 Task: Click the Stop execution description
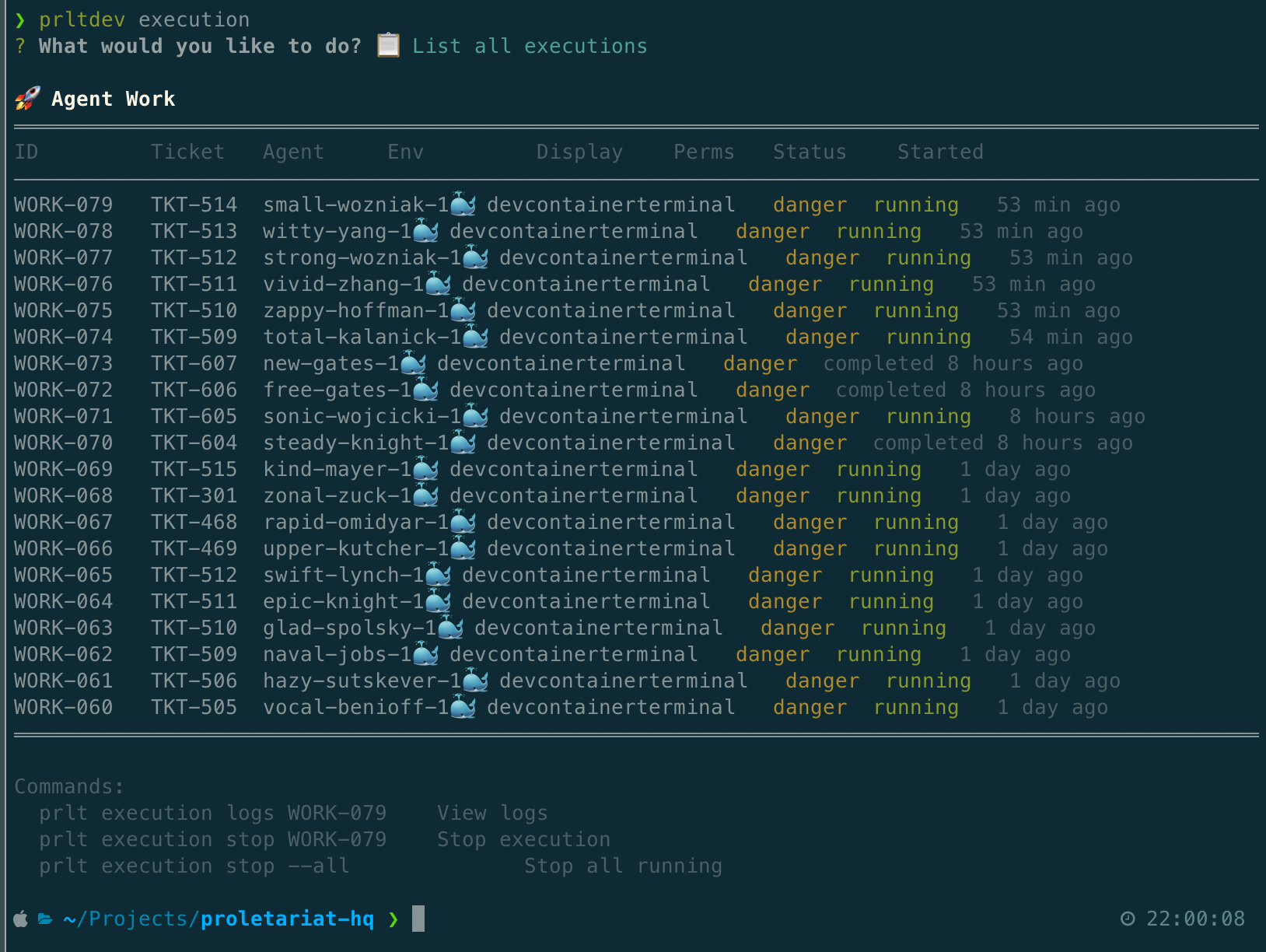click(x=523, y=839)
